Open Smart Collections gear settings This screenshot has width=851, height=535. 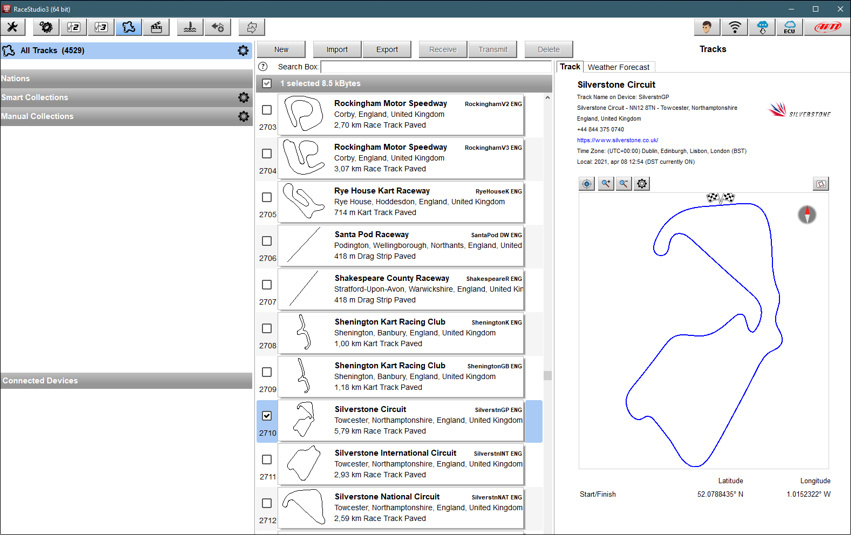click(x=244, y=97)
